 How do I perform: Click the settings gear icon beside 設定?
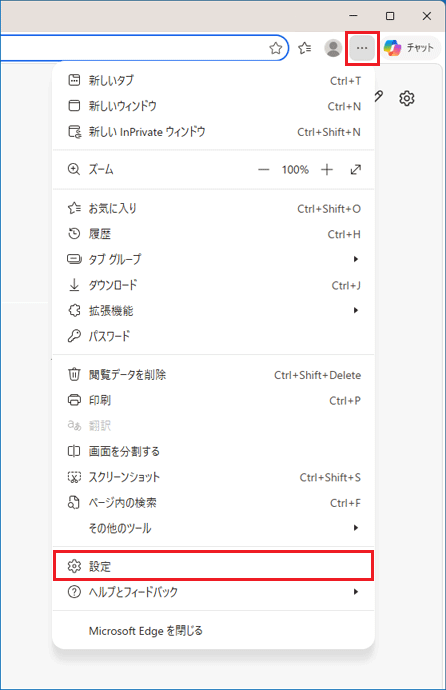coord(74,566)
